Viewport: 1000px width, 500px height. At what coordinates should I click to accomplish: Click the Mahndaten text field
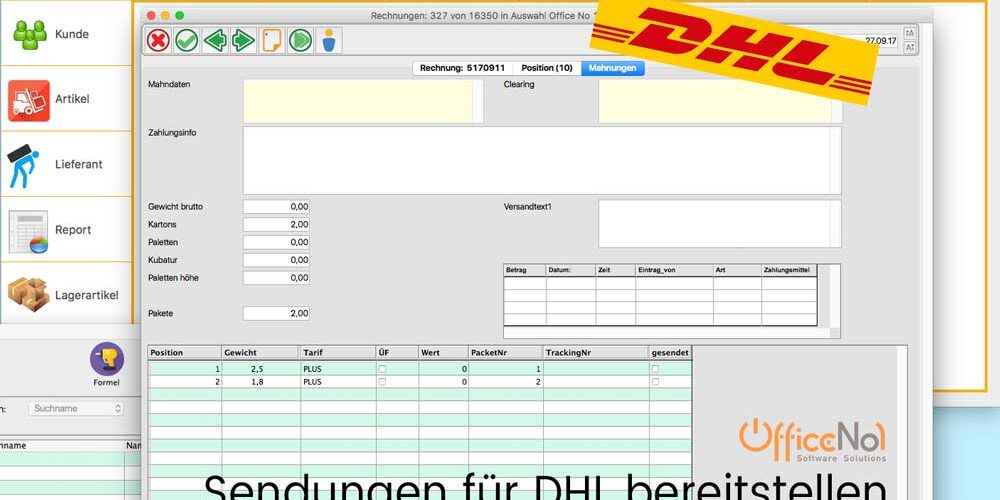[x=362, y=101]
